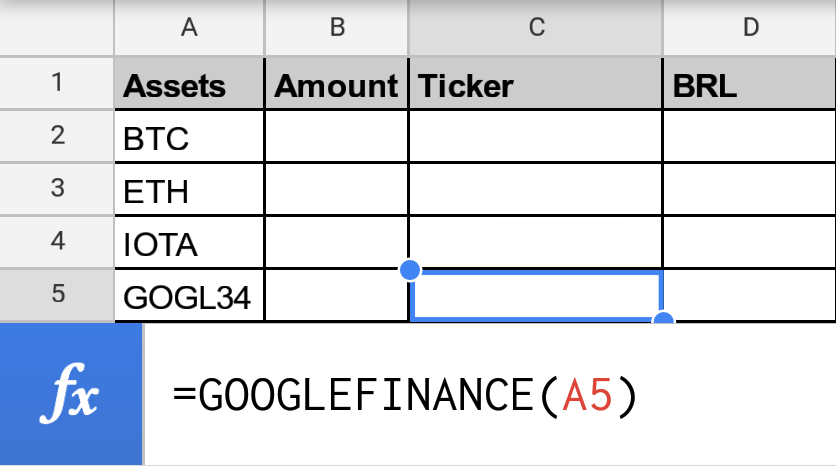Screen dimensions: 836x466
Task: Select the GOGL34 cell
Action: click(189, 296)
